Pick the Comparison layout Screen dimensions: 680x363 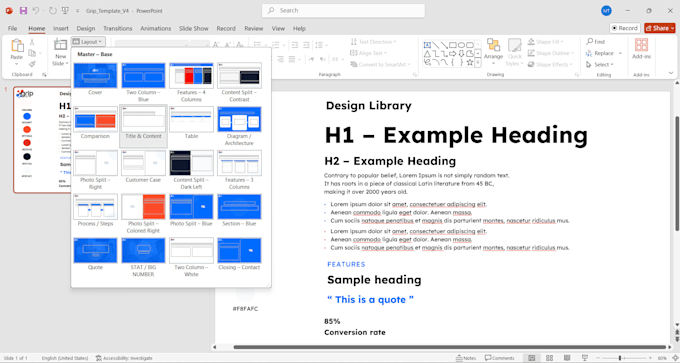pyautogui.click(x=95, y=123)
